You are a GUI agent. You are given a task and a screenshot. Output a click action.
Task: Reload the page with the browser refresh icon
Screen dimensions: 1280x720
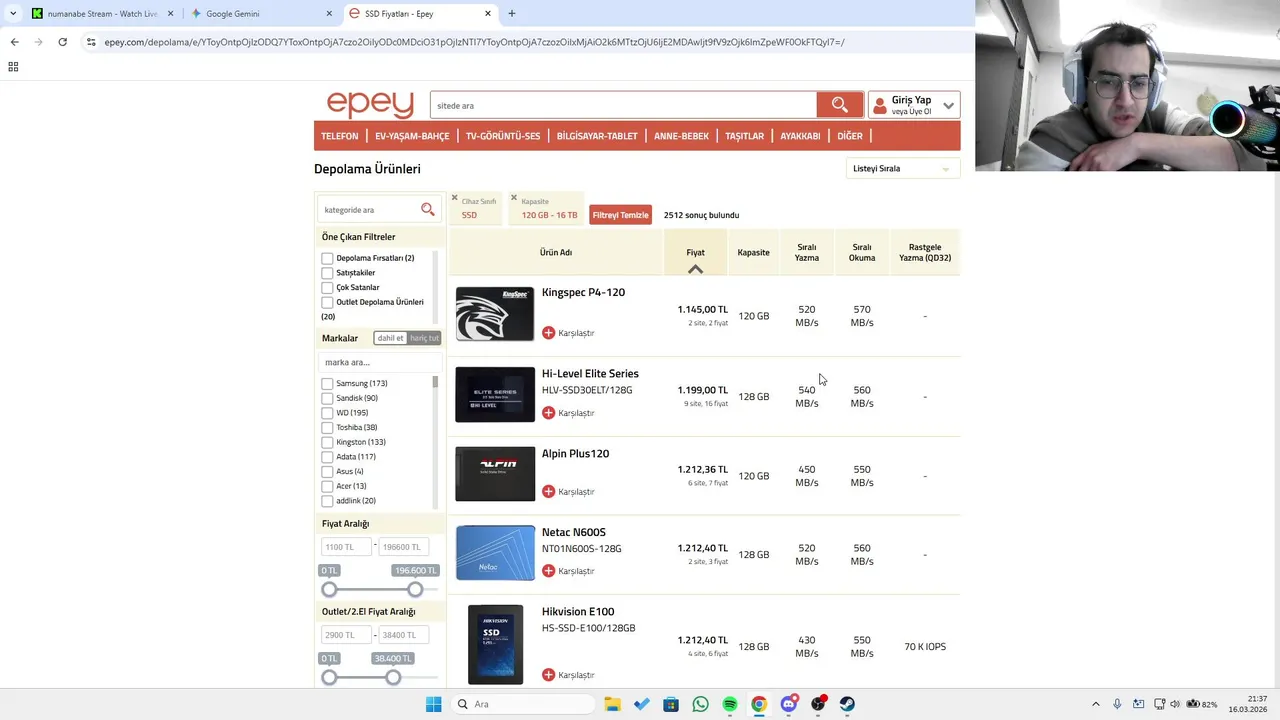pos(62,42)
